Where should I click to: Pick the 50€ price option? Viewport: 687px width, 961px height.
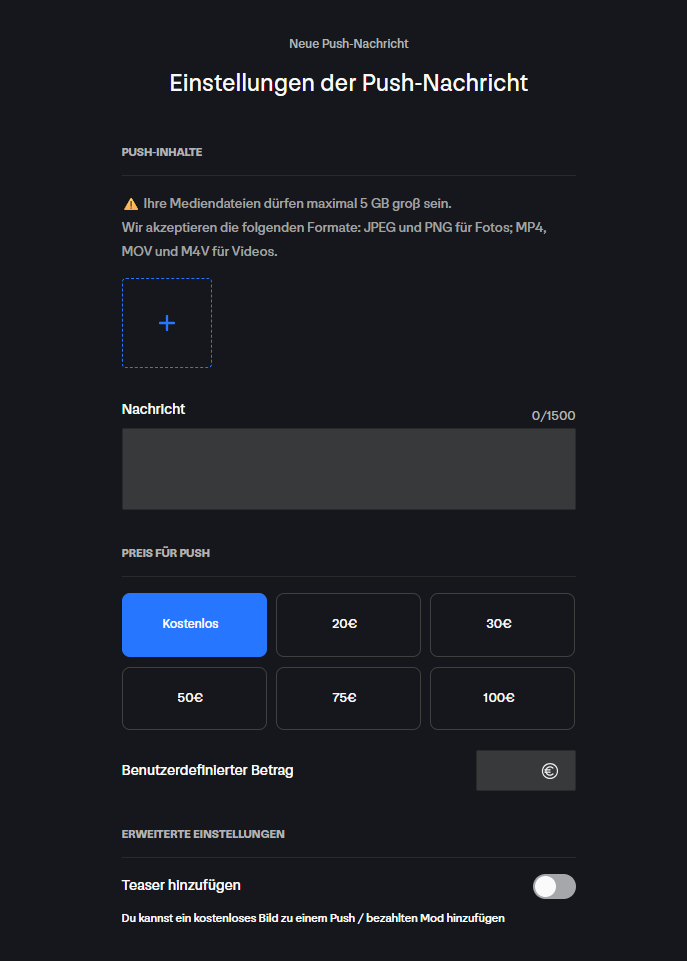(x=194, y=699)
